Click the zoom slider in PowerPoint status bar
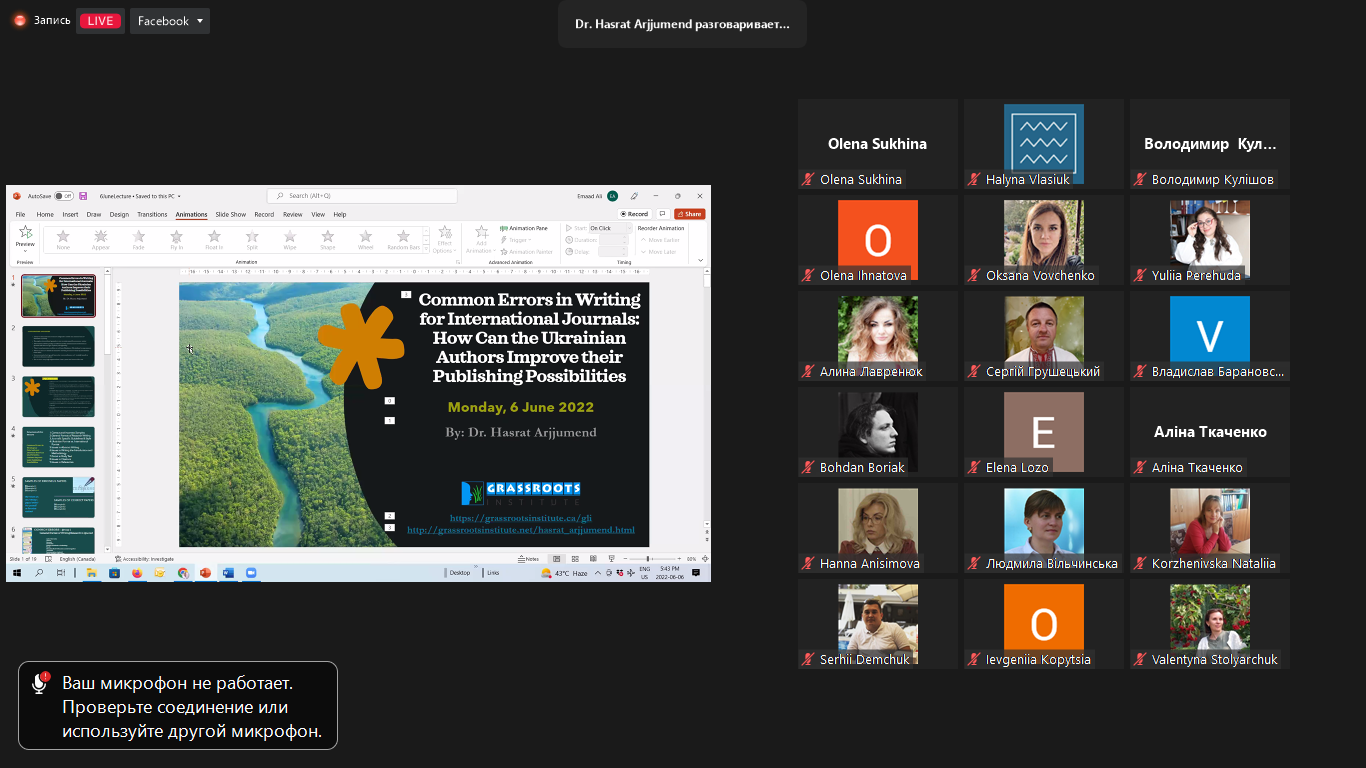Viewport: 1366px width, 768px height. (648, 559)
